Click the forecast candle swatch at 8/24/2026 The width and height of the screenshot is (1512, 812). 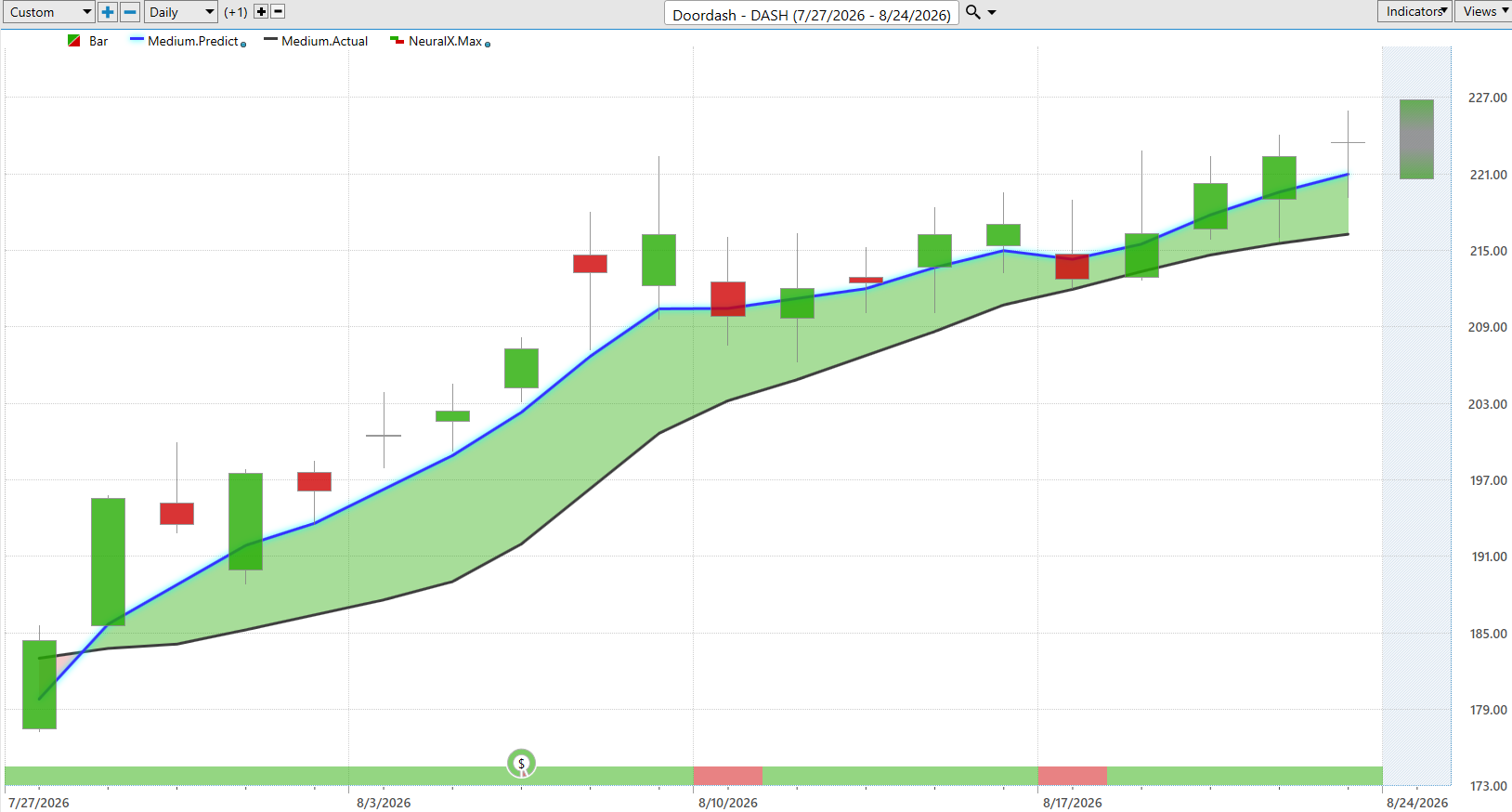(x=1416, y=139)
